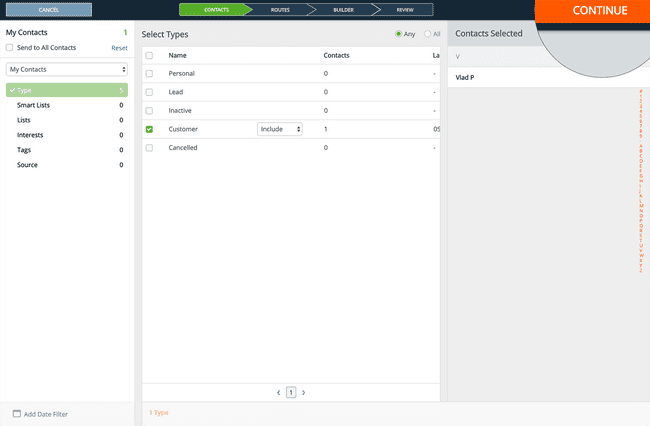
Task: Open the My Contacts dropdown
Action: pos(67,69)
